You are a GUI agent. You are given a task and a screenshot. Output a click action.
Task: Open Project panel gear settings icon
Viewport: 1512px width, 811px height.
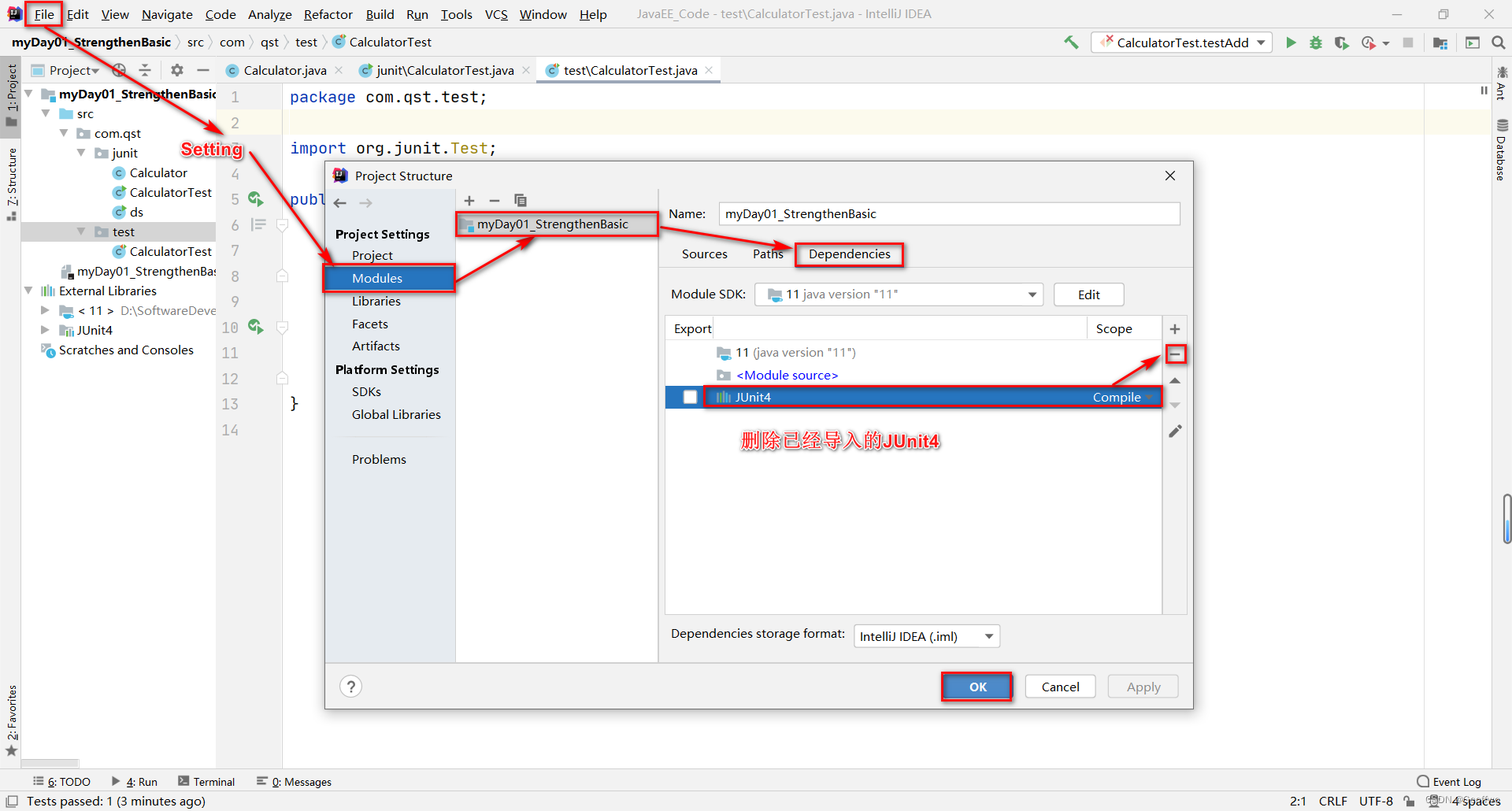point(177,70)
